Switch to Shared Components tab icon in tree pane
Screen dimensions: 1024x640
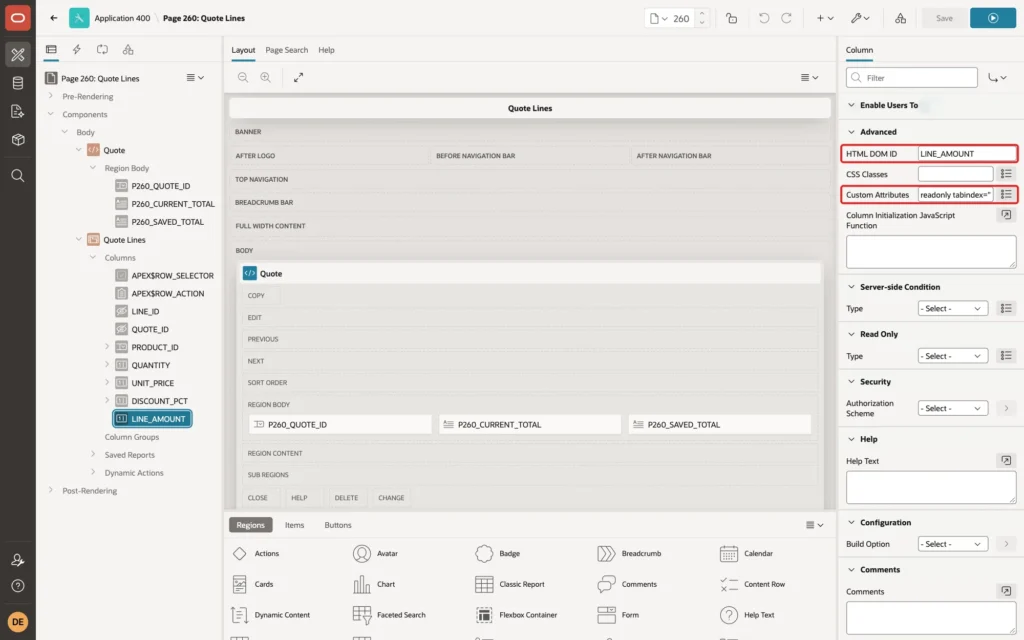point(128,50)
